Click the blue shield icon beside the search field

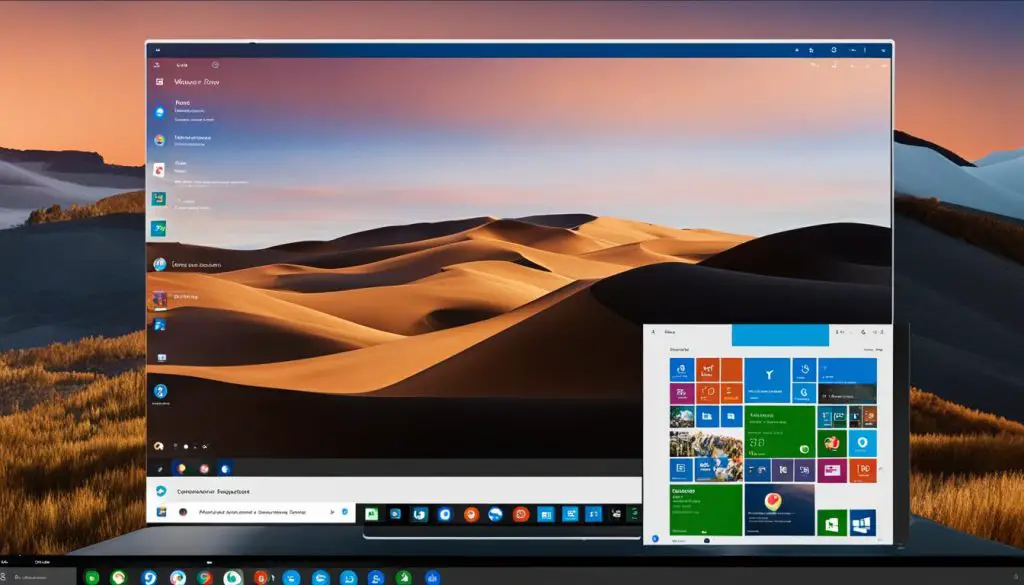[x=345, y=513]
